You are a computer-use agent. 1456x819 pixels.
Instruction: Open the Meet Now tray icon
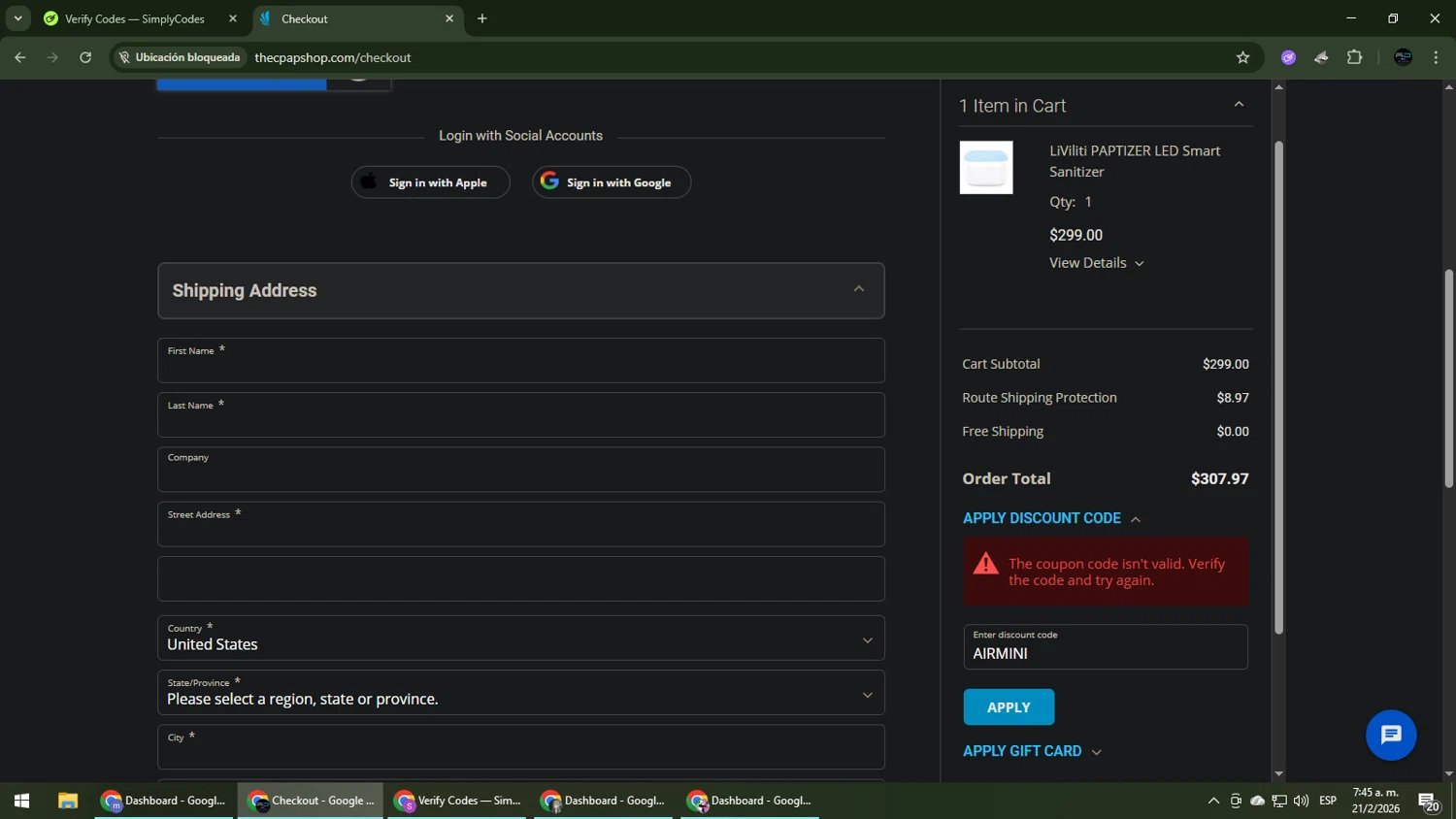pos(1236,801)
